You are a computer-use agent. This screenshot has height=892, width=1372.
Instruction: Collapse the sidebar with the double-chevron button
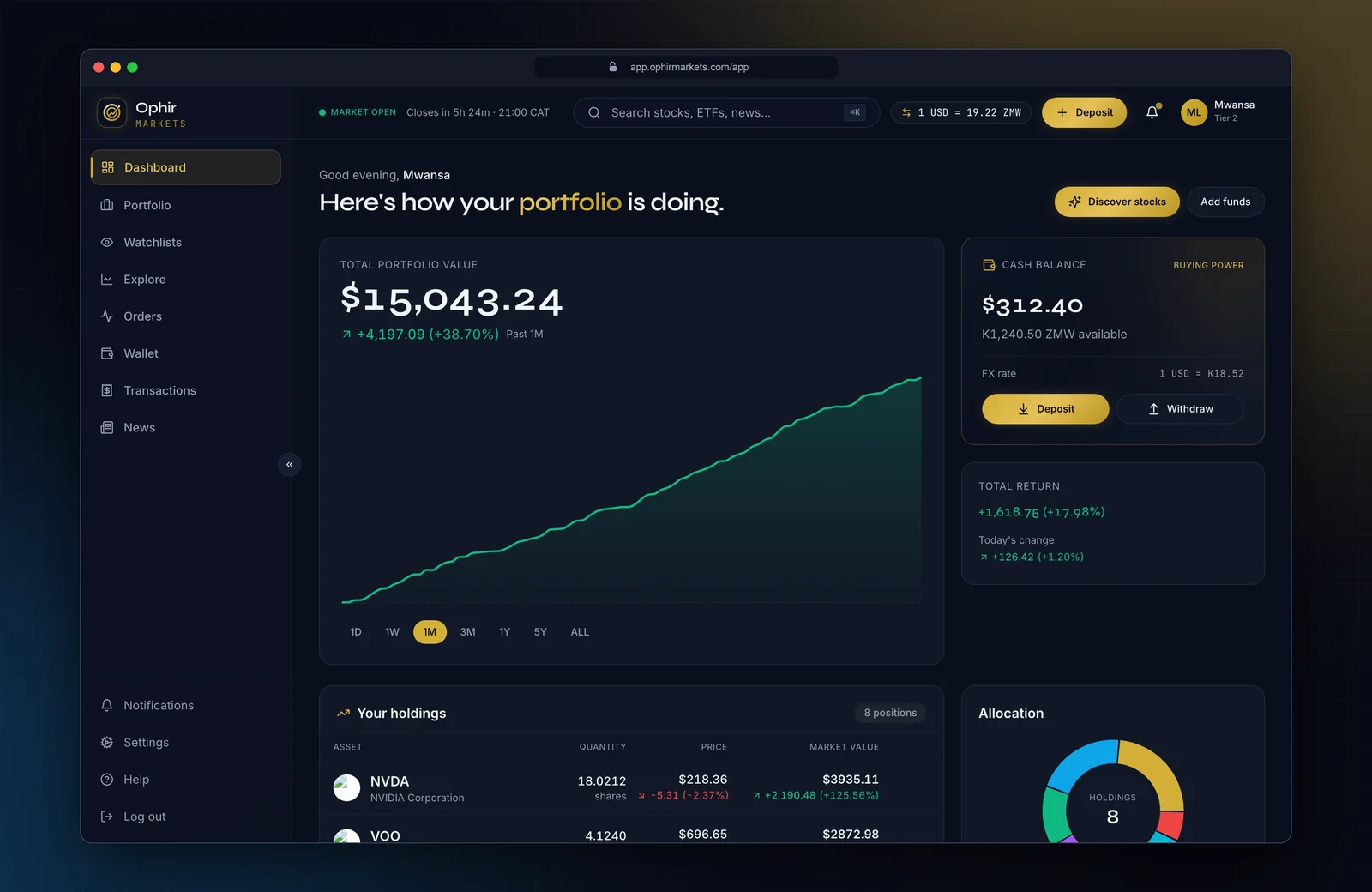click(x=290, y=464)
